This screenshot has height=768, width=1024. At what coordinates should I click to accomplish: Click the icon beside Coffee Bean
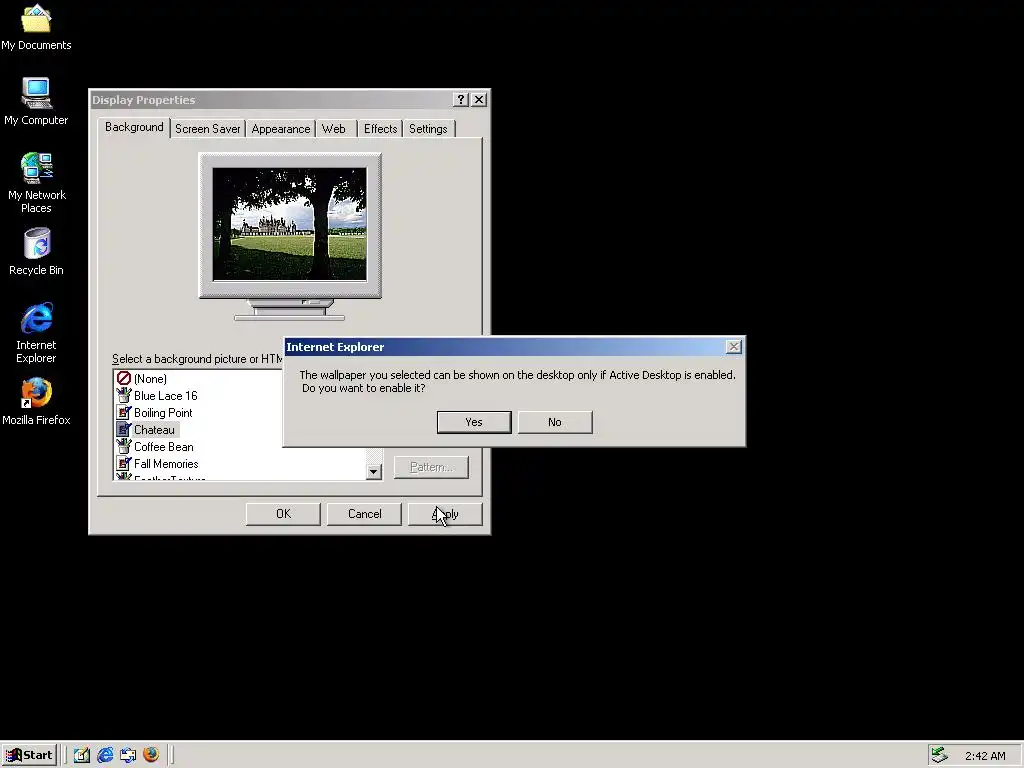click(x=123, y=446)
